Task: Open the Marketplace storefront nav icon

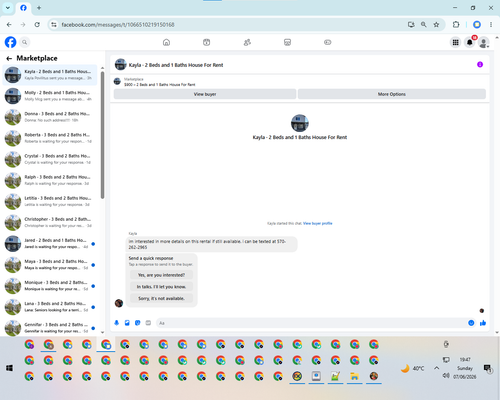Action: tap(287, 42)
